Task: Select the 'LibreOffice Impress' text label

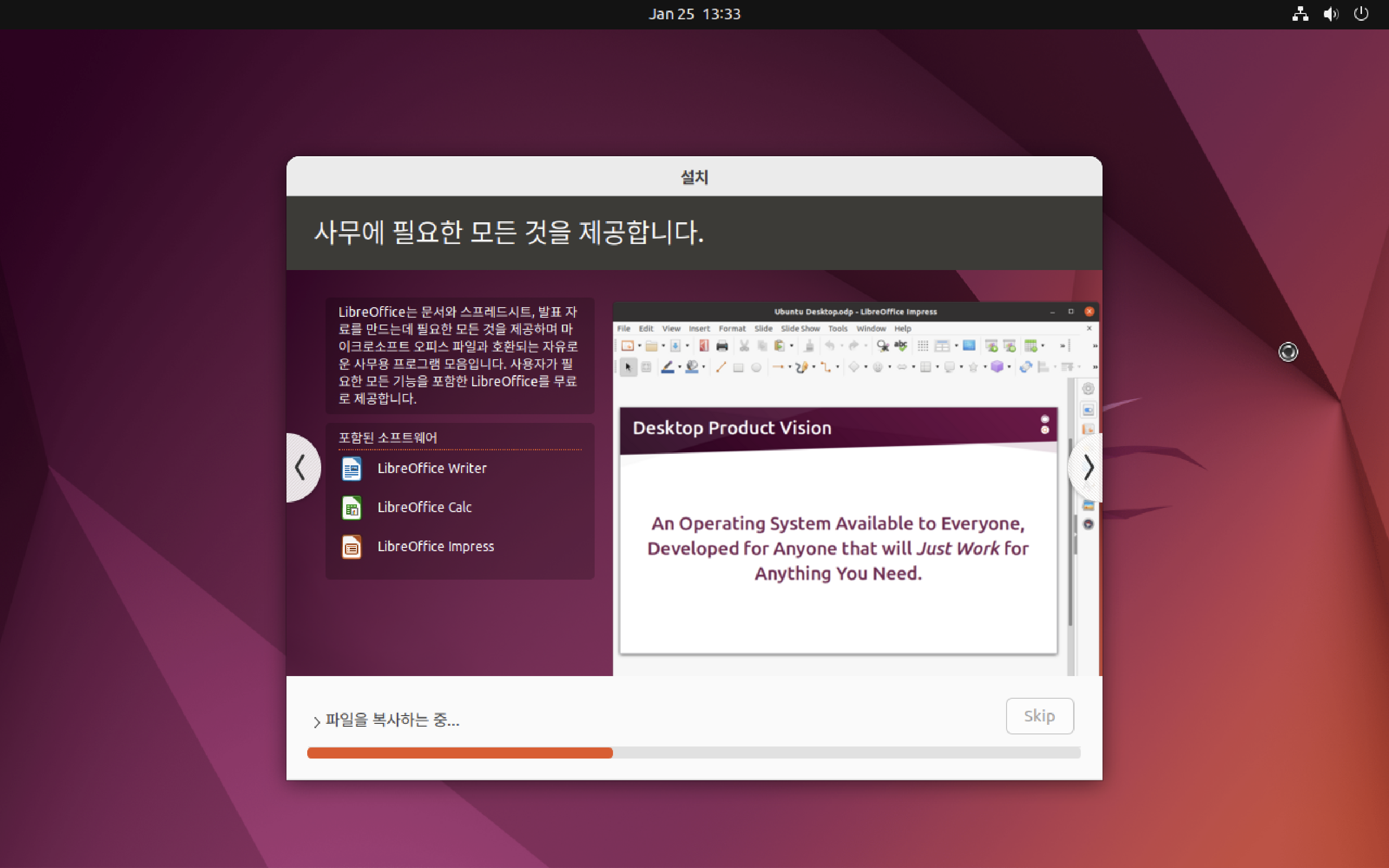Action: [436, 546]
